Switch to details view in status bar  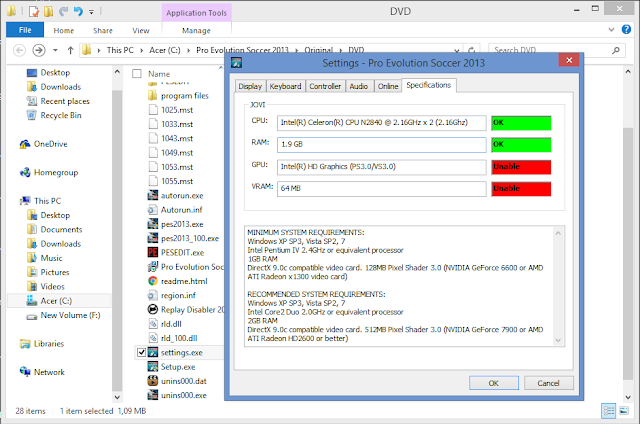coord(609,411)
